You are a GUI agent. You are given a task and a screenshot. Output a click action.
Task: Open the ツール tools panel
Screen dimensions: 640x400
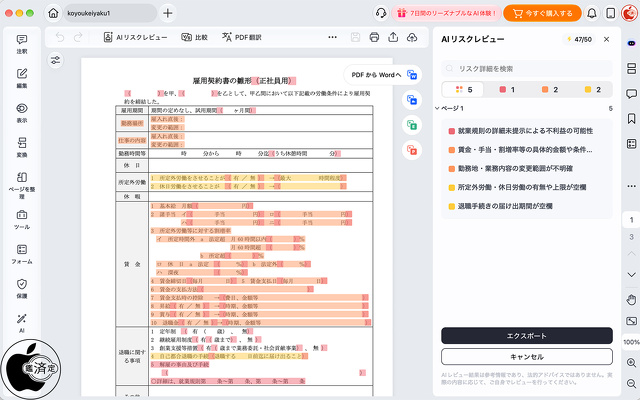pos(22,220)
